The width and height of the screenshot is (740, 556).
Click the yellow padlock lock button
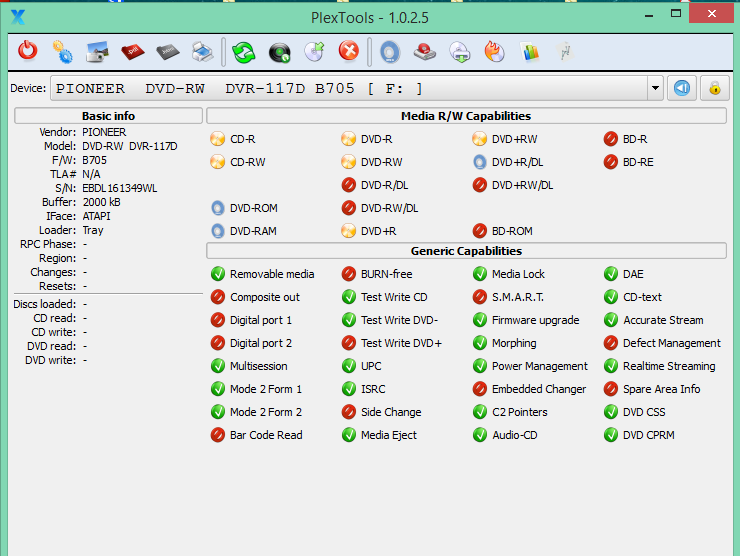[715, 88]
